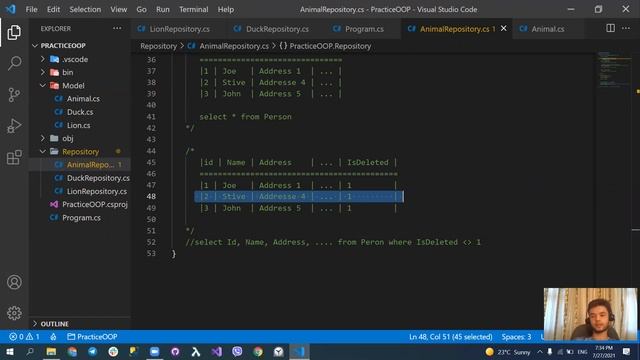The width and height of the screenshot is (640, 360).
Task: Open the Manage gear icon
Action: (x=14, y=313)
